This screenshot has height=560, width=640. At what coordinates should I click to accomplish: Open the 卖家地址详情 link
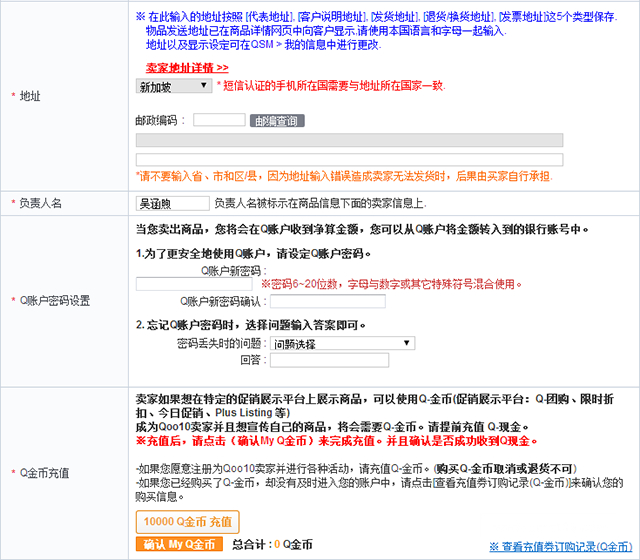(187, 67)
